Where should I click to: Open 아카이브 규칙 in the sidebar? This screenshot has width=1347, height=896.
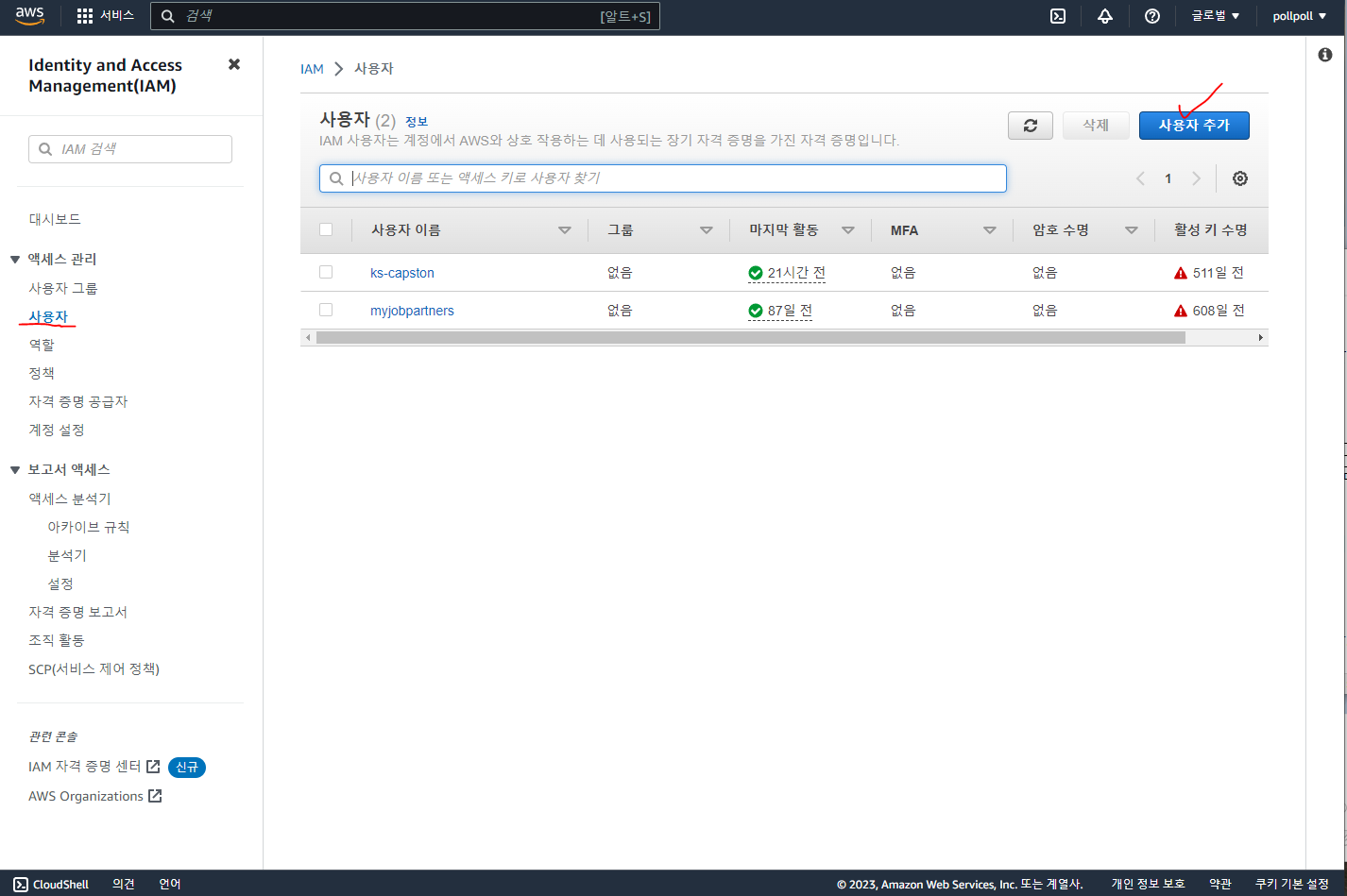[89, 527]
